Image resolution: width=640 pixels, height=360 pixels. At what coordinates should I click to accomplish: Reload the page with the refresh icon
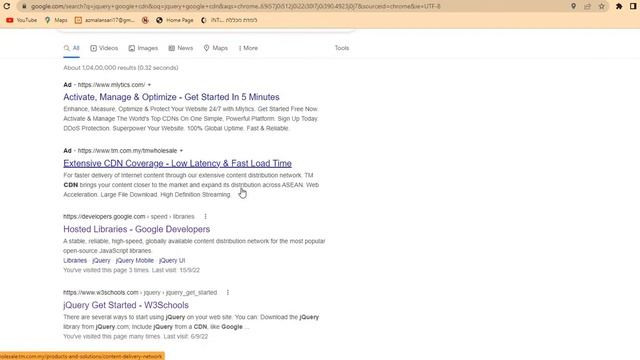(7, 6)
